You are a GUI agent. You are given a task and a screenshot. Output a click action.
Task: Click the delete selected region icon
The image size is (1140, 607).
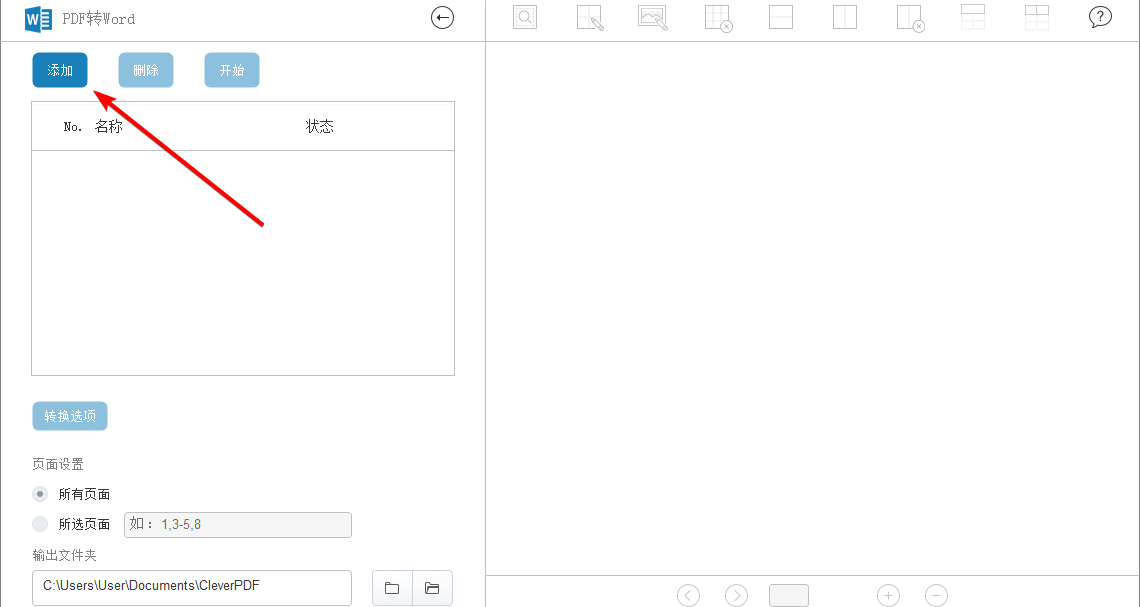click(x=909, y=17)
